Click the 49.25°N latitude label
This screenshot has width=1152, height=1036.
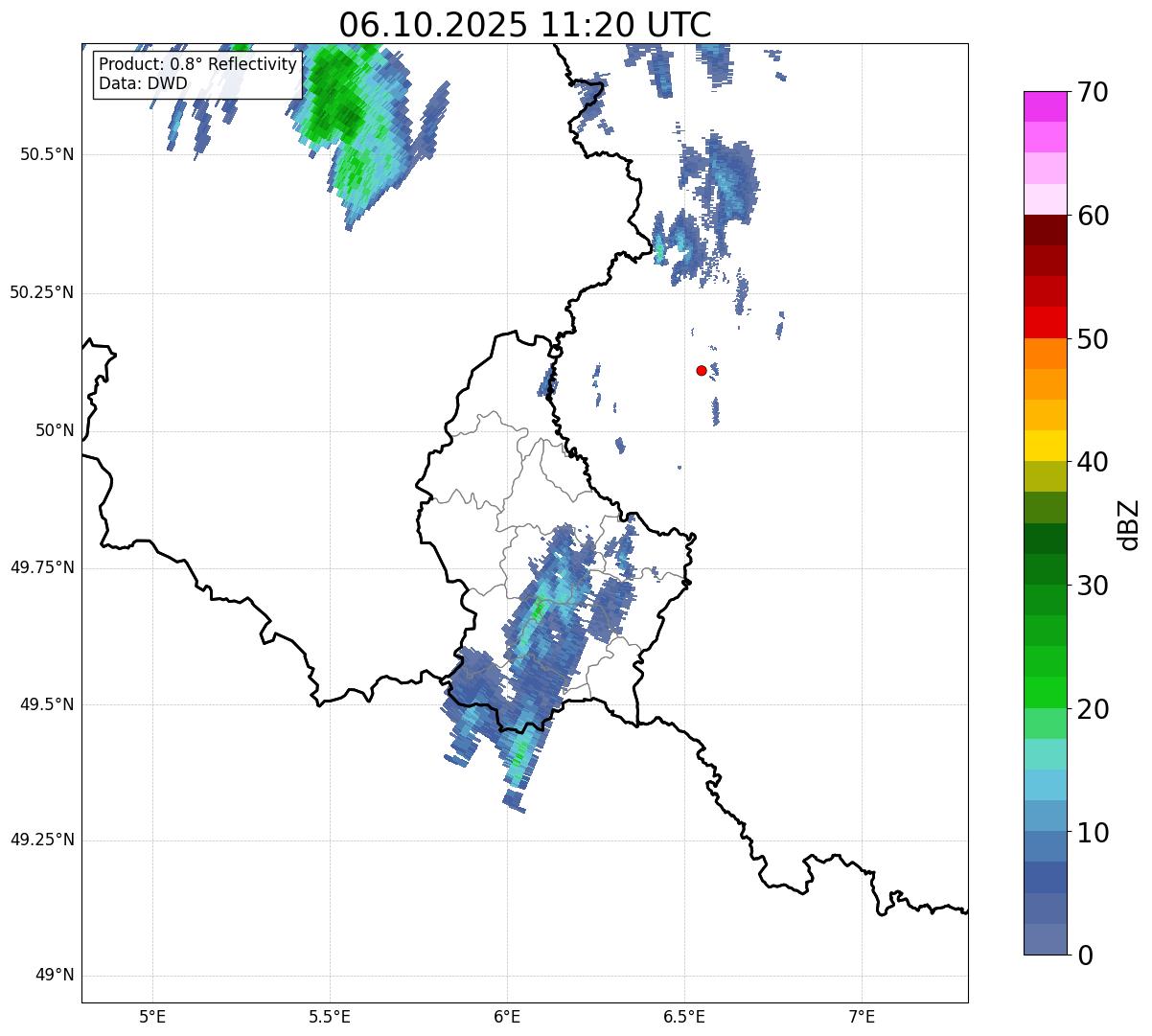[42, 840]
